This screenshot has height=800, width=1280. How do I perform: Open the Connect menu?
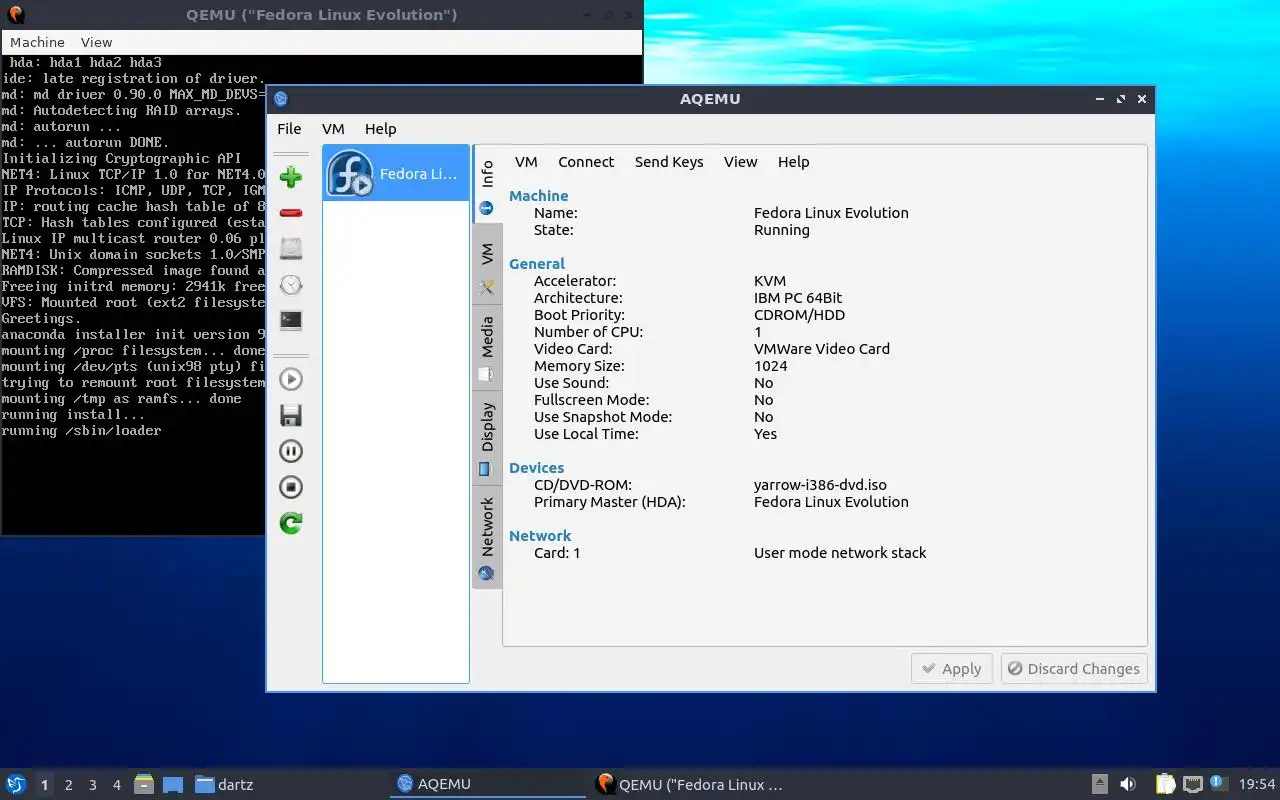586,162
